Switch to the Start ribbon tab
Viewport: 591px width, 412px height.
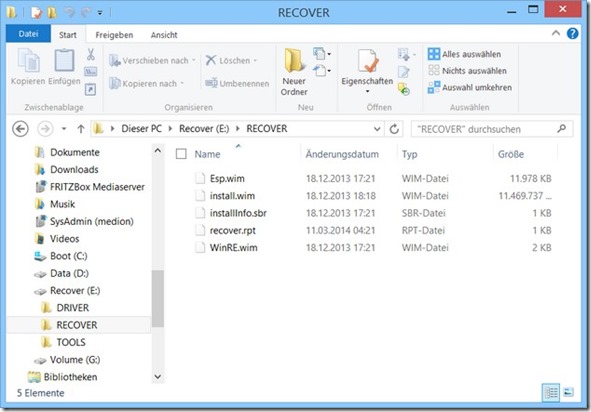click(68, 35)
